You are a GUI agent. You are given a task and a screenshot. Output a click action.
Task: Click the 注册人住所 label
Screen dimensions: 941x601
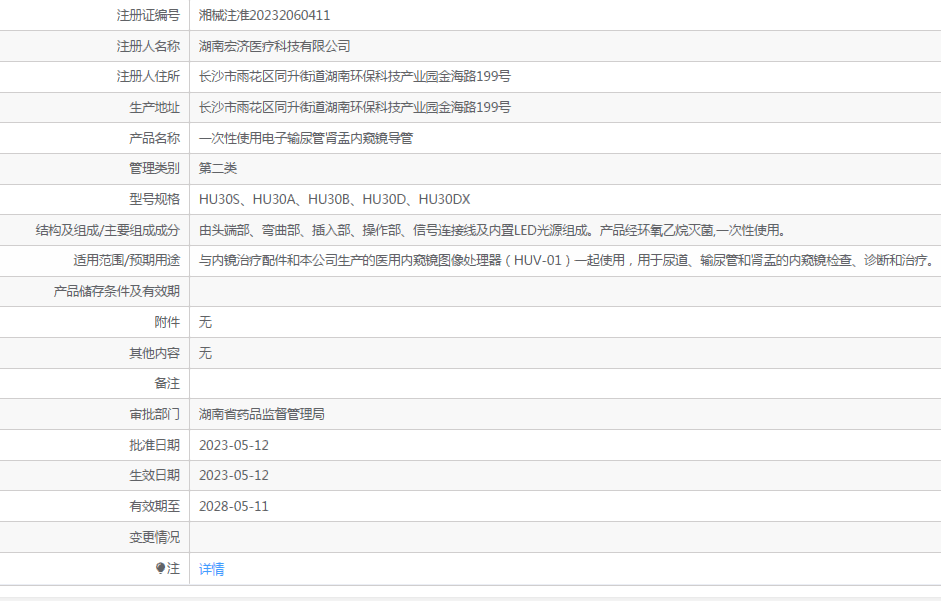tap(148, 76)
